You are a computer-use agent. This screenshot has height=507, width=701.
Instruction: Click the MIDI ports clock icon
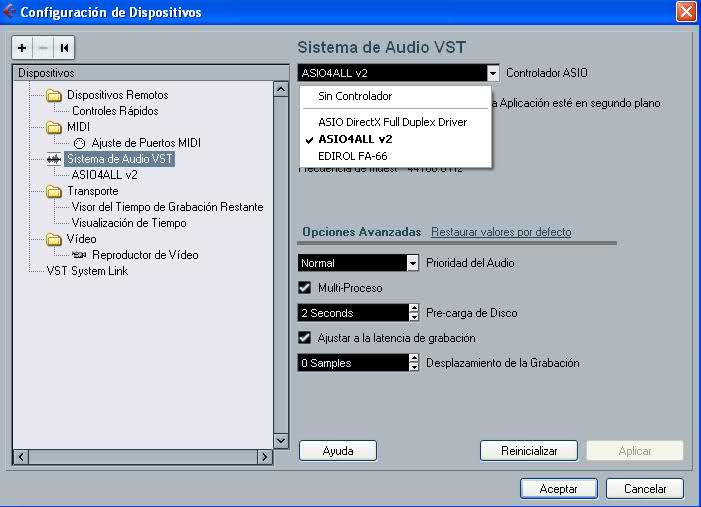(80, 144)
